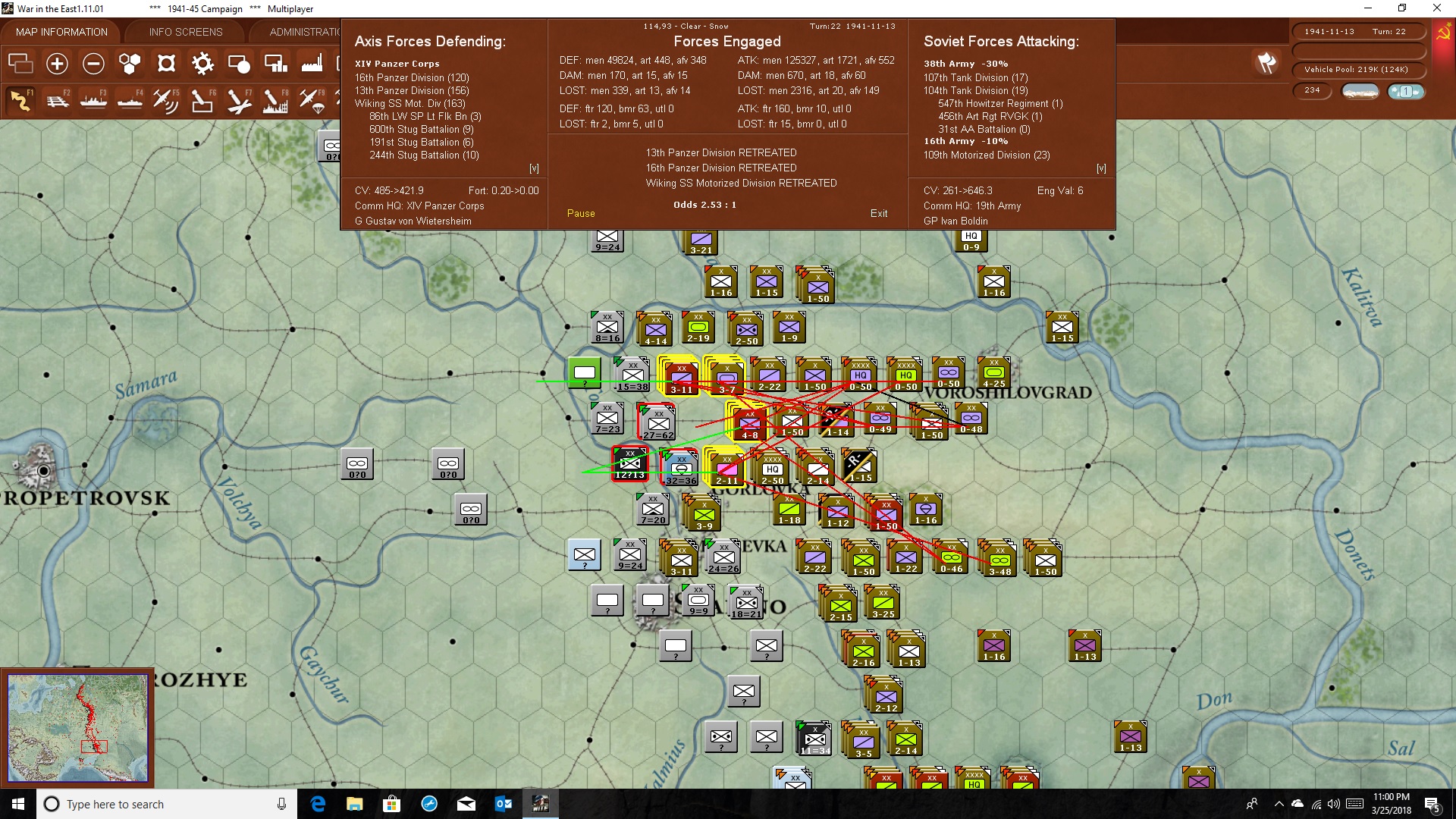
Task: Click 109th Motorized Division (23) entry
Action: click(x=987, y=155)
